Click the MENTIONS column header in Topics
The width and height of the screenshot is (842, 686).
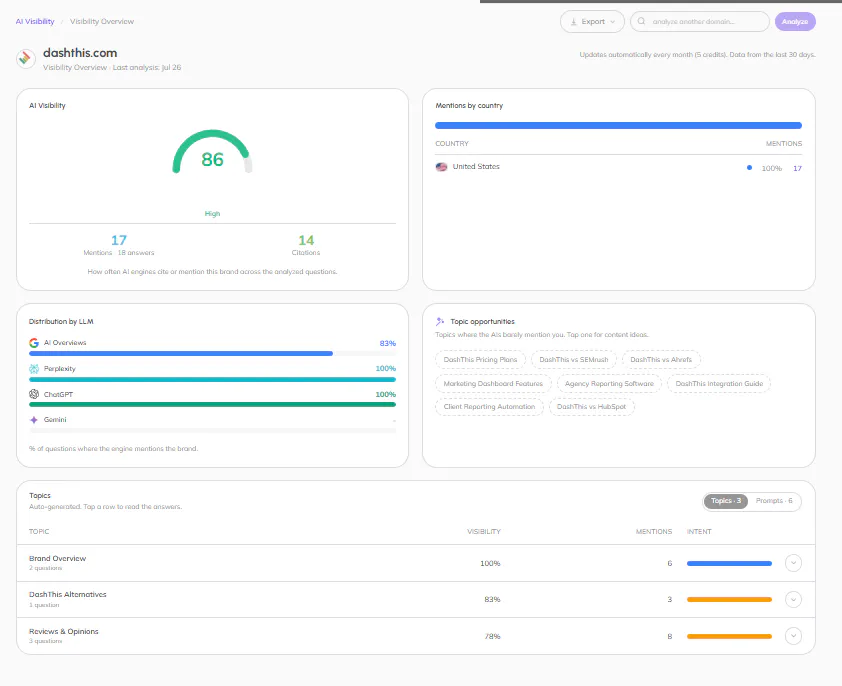[x=654, y=531]
